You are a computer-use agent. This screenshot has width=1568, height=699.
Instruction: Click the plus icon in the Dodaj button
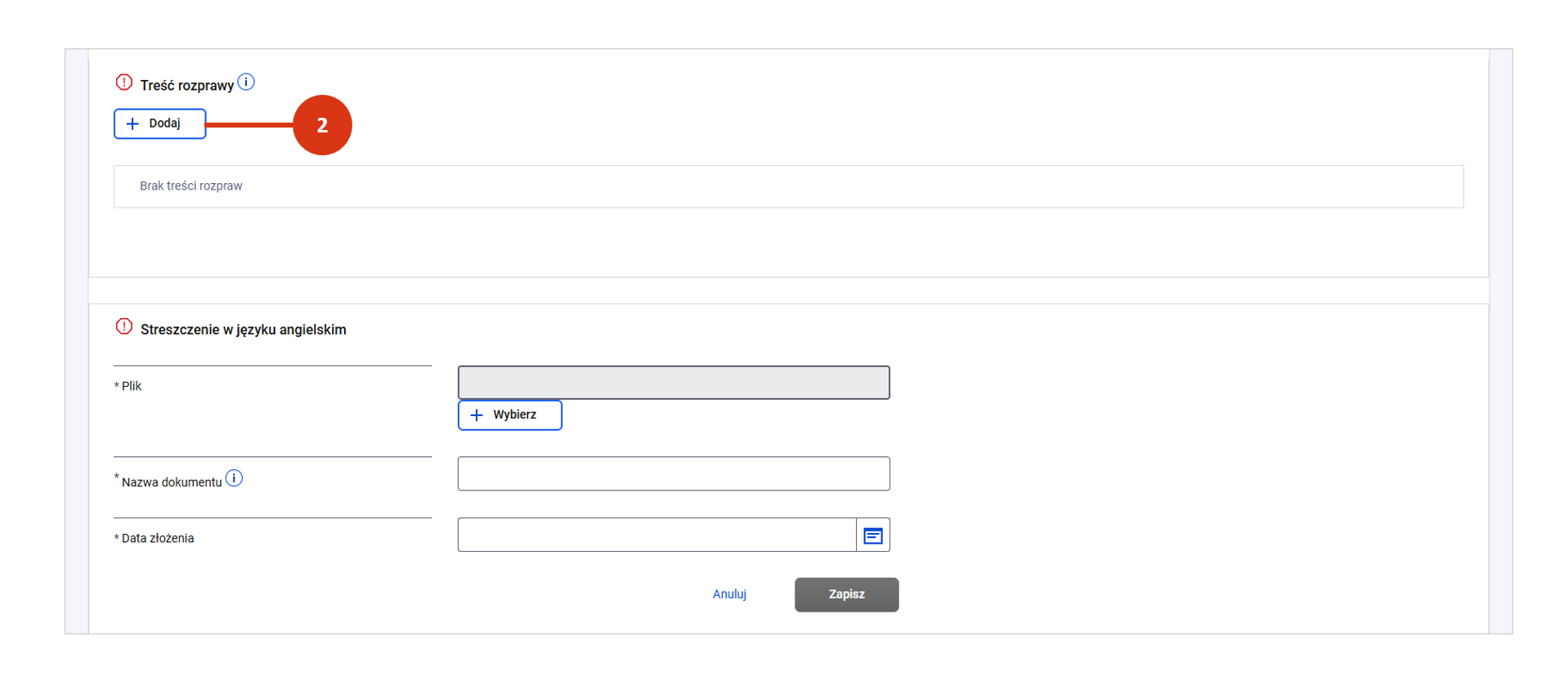pos(132,124)
